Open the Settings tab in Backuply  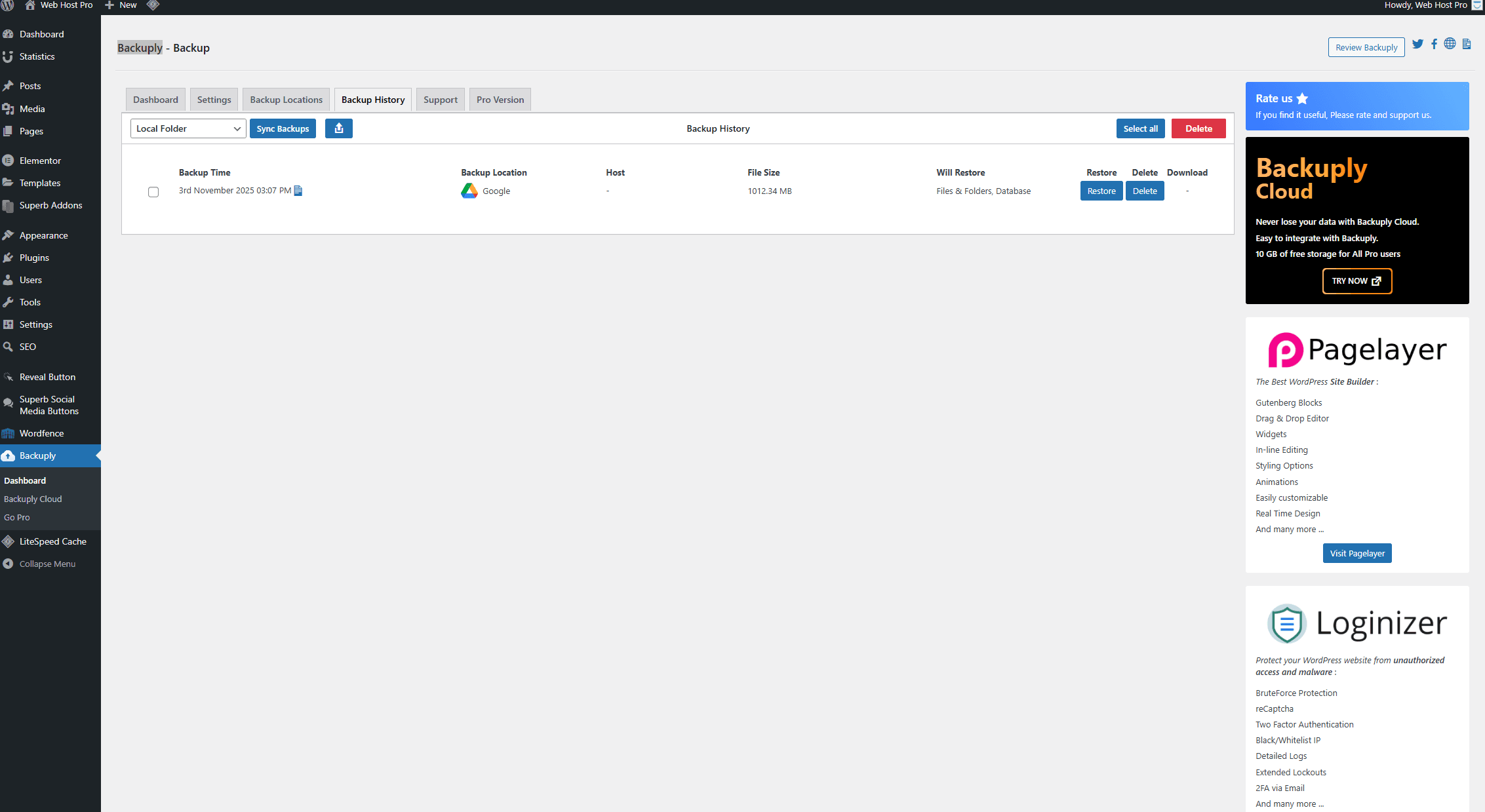214,100
